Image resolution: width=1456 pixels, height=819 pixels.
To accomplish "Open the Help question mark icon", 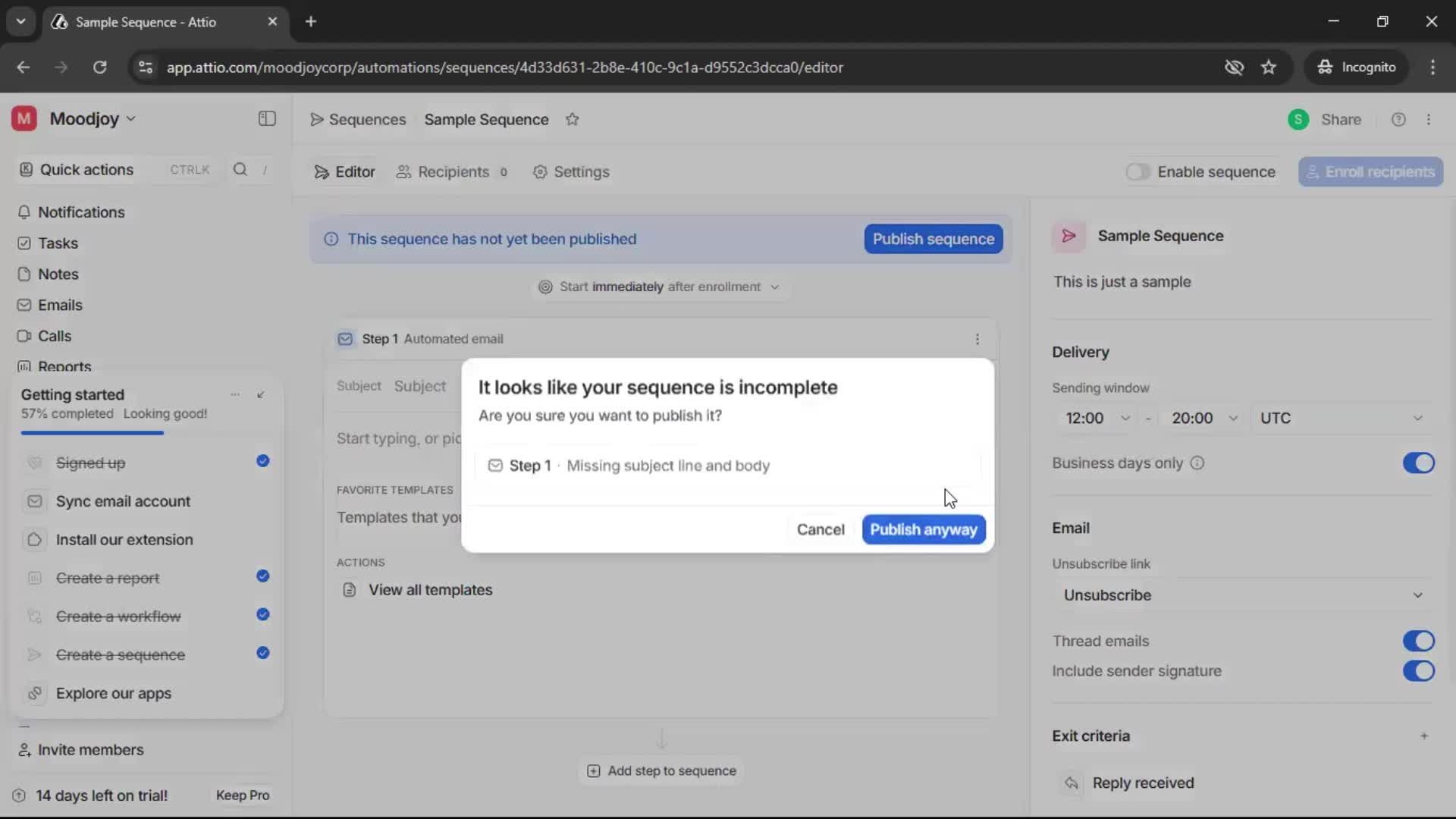I will point(1399,119).
